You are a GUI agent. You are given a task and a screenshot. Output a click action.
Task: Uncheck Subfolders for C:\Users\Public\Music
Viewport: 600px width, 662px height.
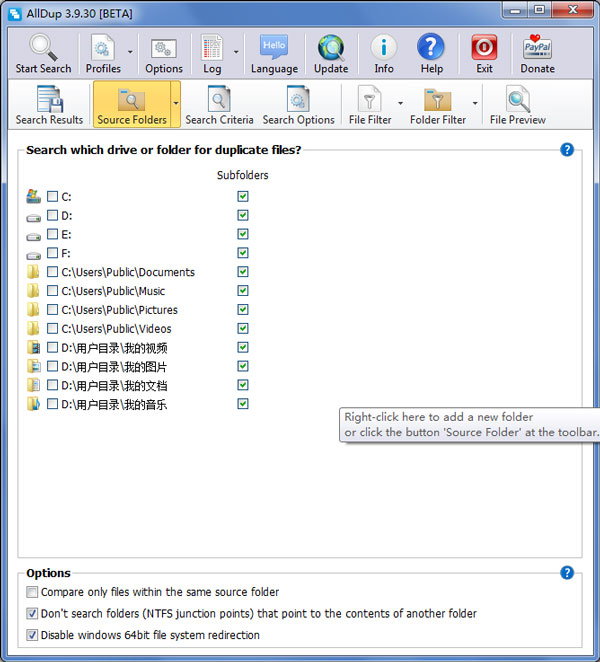243,290
